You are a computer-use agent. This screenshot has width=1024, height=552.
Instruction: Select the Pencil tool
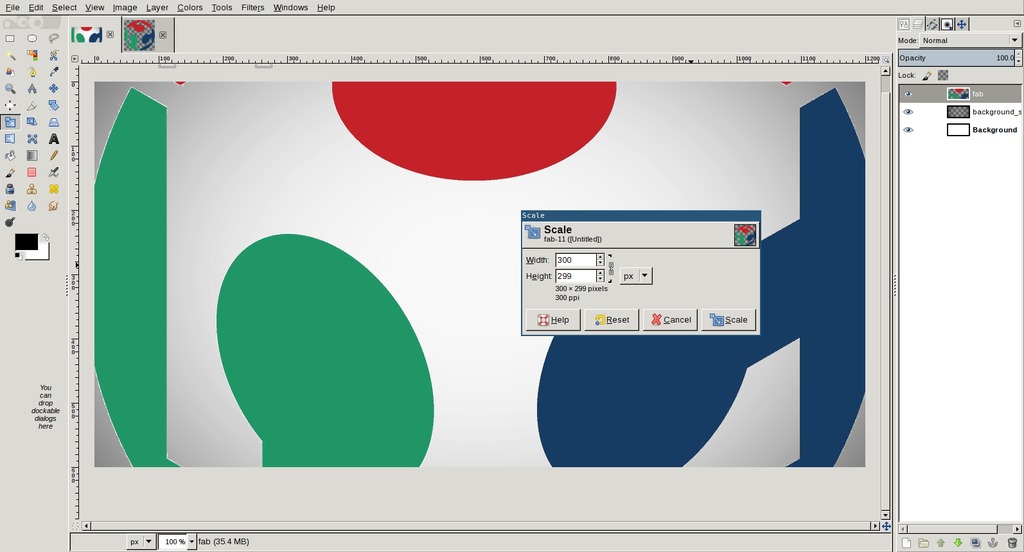54,155
